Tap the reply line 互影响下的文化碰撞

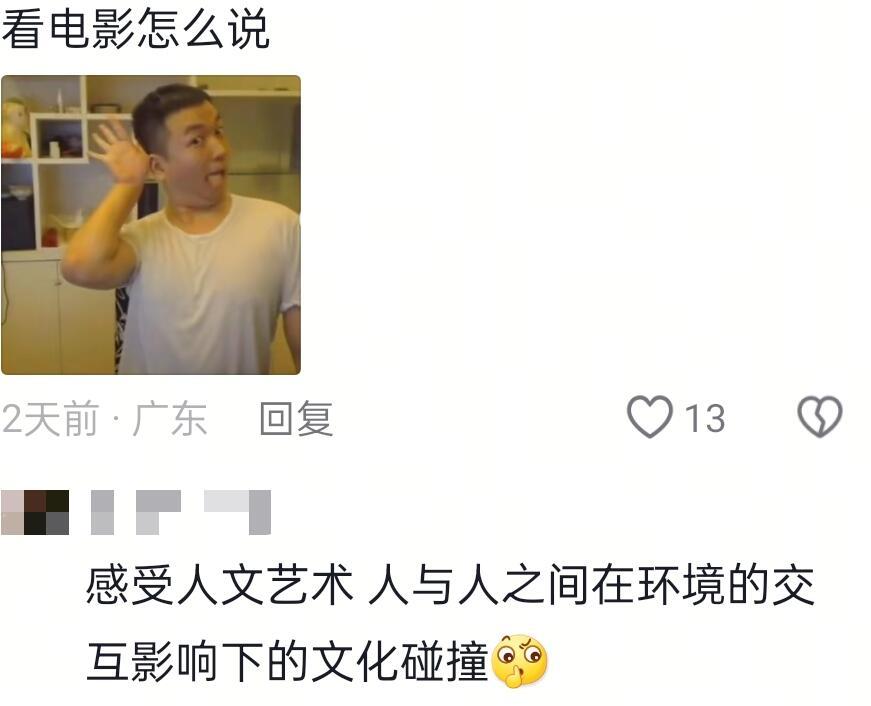coord(287,661)
